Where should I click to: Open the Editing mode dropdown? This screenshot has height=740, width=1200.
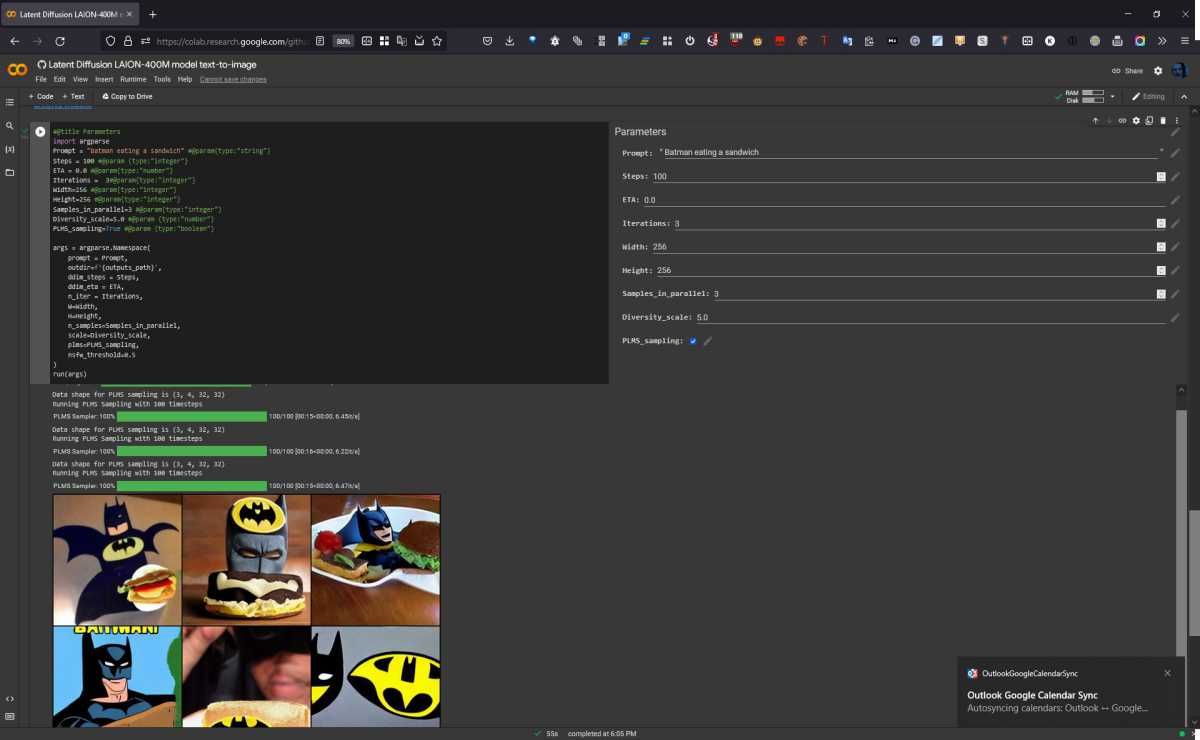[1148, 96]
